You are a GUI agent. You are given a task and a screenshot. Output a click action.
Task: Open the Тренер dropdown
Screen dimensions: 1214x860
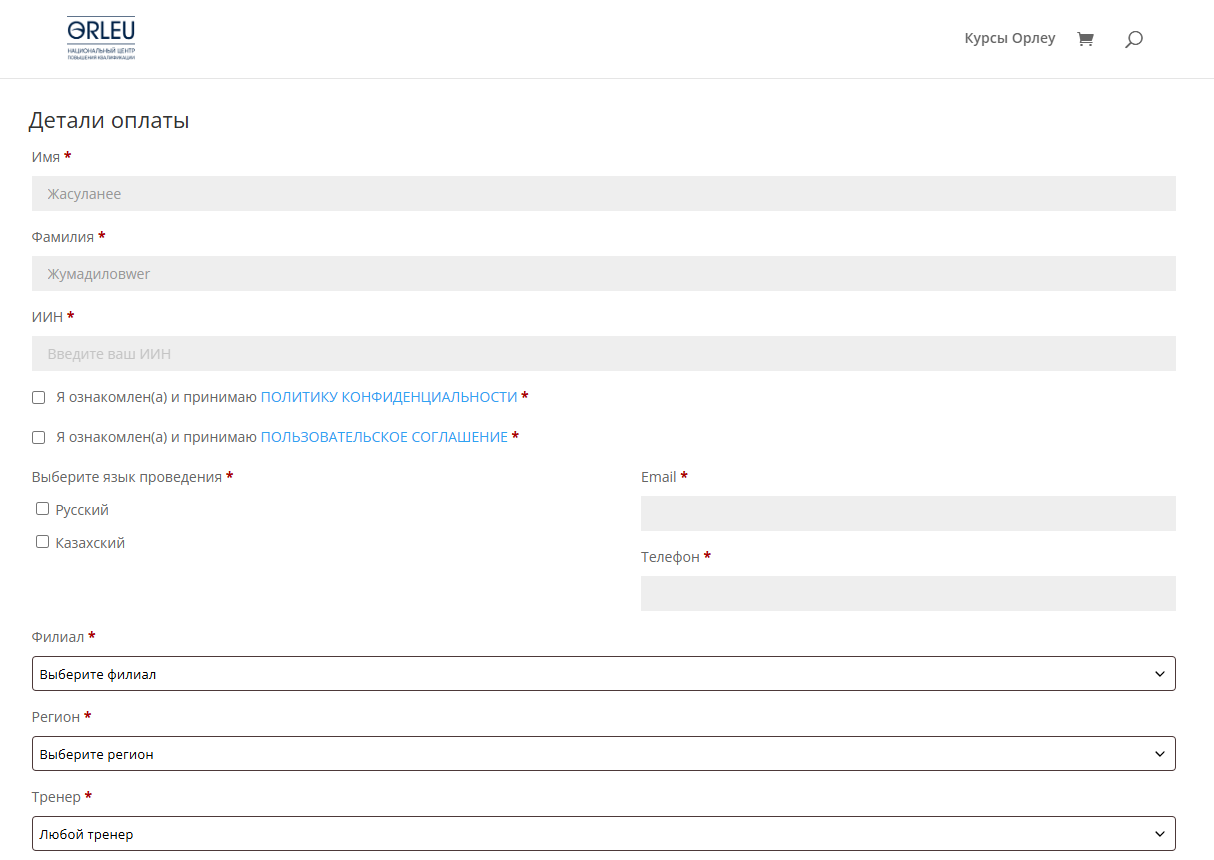point(603,834)
